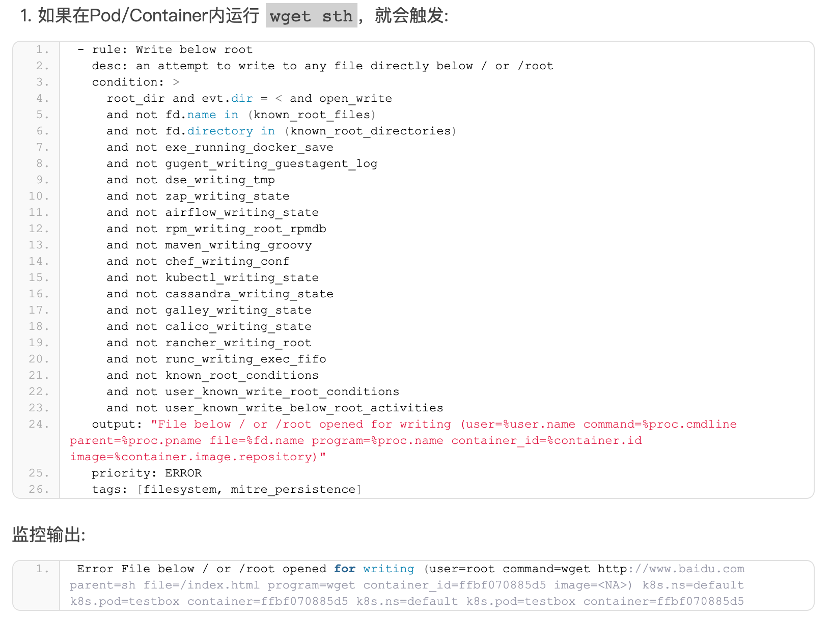Click the 'priority: ERROR' line
Image resolution: width=830 pixels, height=618 pixels.
[x=146, y=473]
